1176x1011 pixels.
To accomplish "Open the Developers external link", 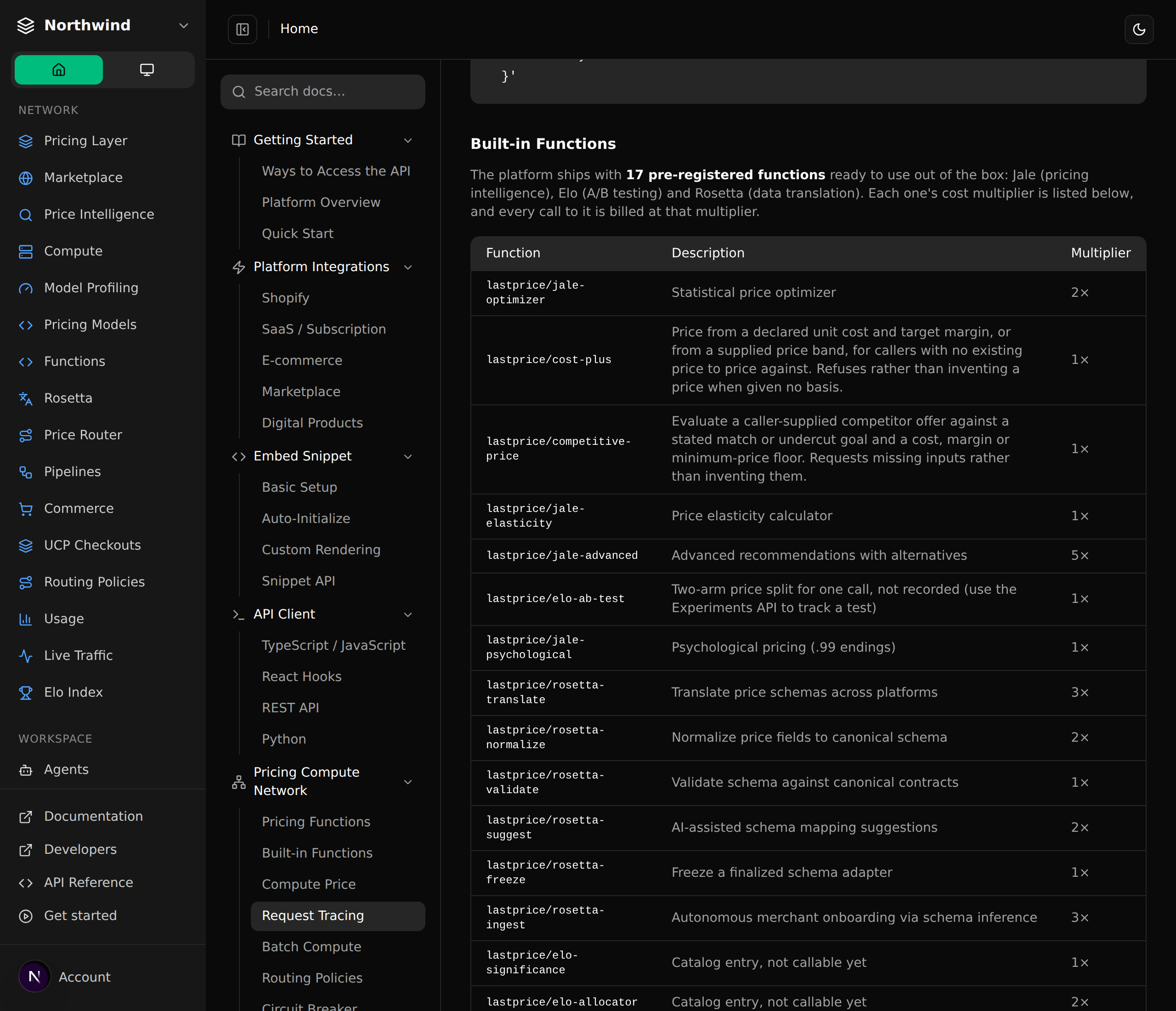I will click(x=80, y=850).
